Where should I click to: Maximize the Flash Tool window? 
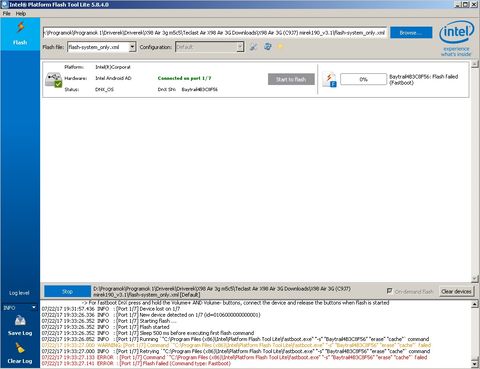coord(465,4)
